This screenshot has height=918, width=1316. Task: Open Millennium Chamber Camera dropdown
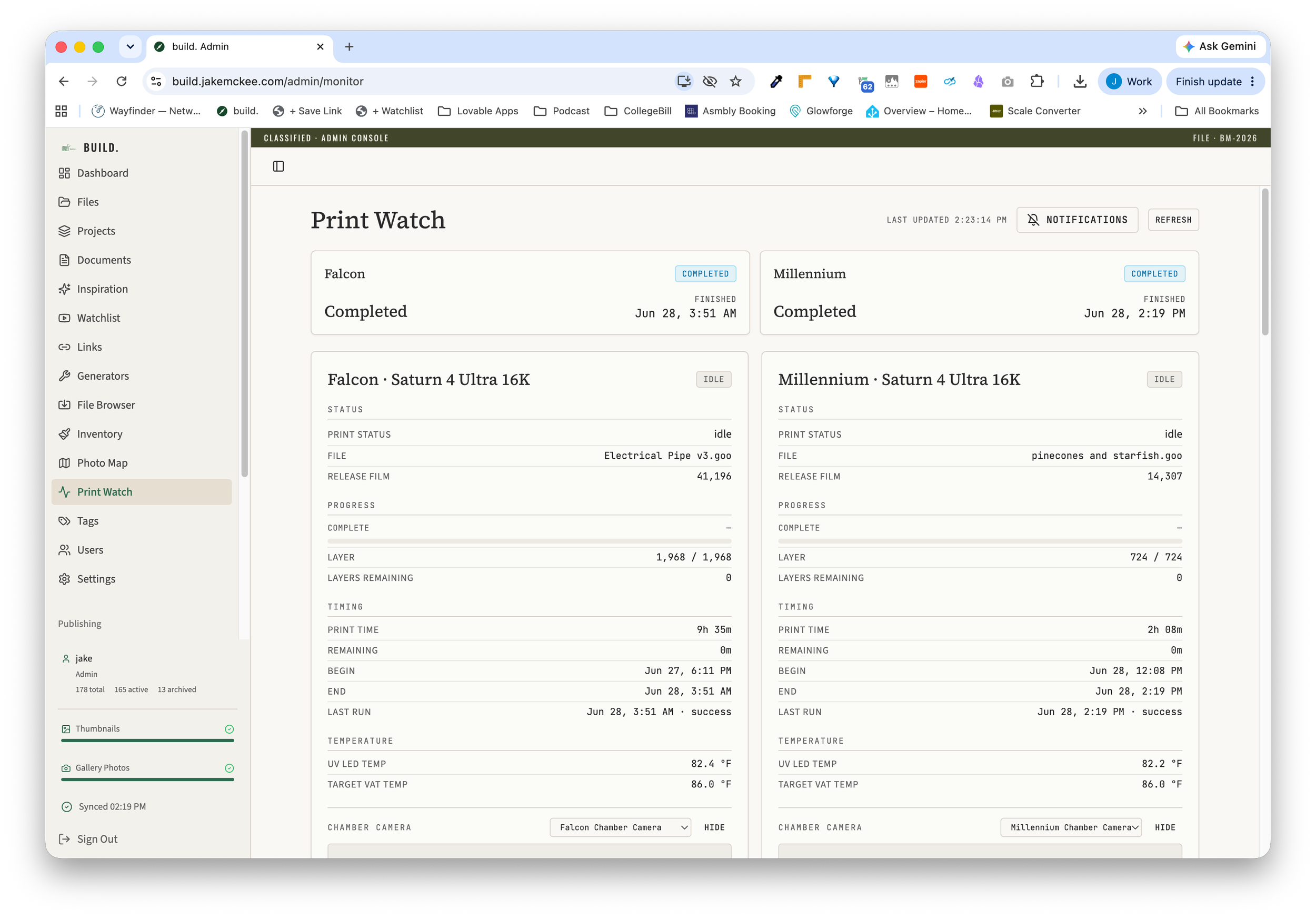click(1071, 827)
